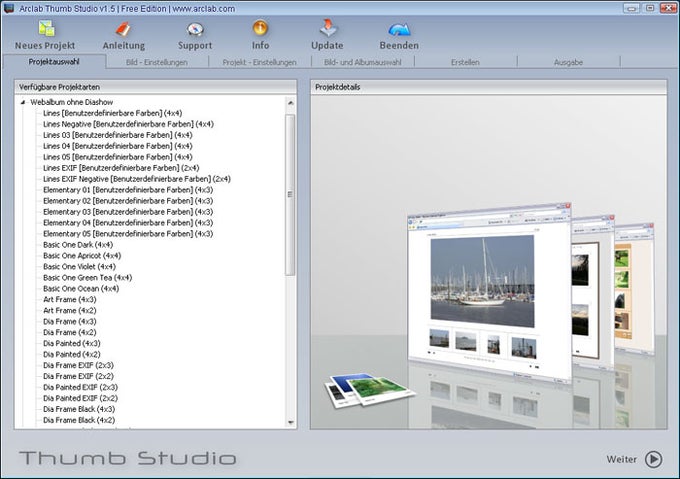The image size is (680, 479).
Task: Select Dia Frame EXIF (2x2)
Action: tap(78, 376)
